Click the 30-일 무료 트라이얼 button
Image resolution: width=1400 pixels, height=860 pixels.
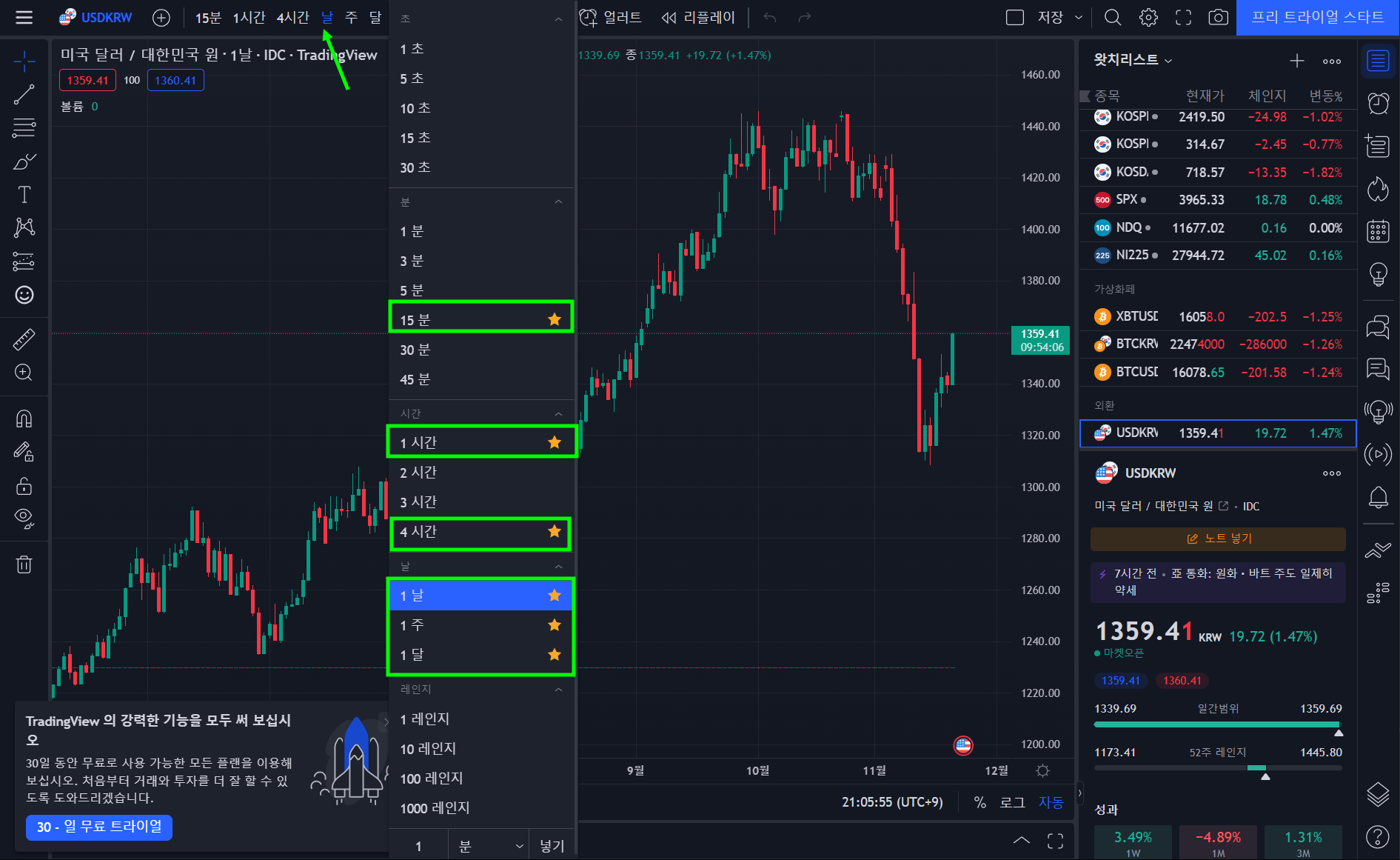99,827
